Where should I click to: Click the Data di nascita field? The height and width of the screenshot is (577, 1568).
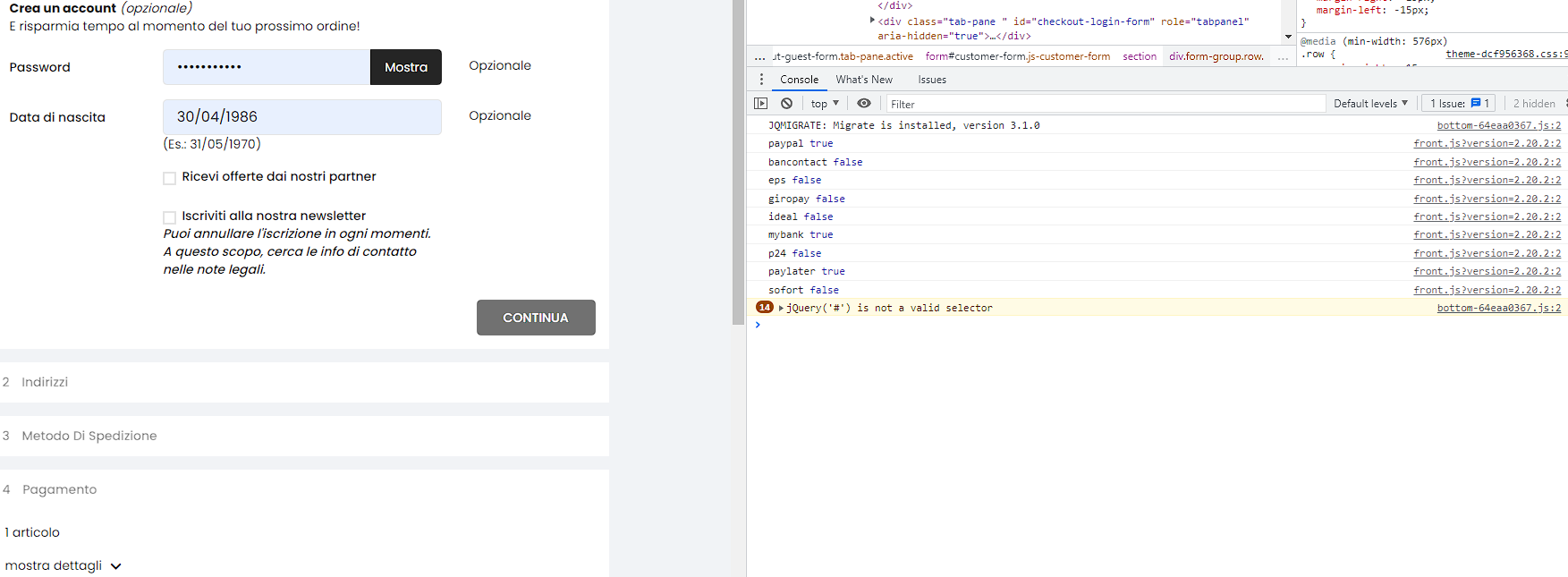[302, 117]
